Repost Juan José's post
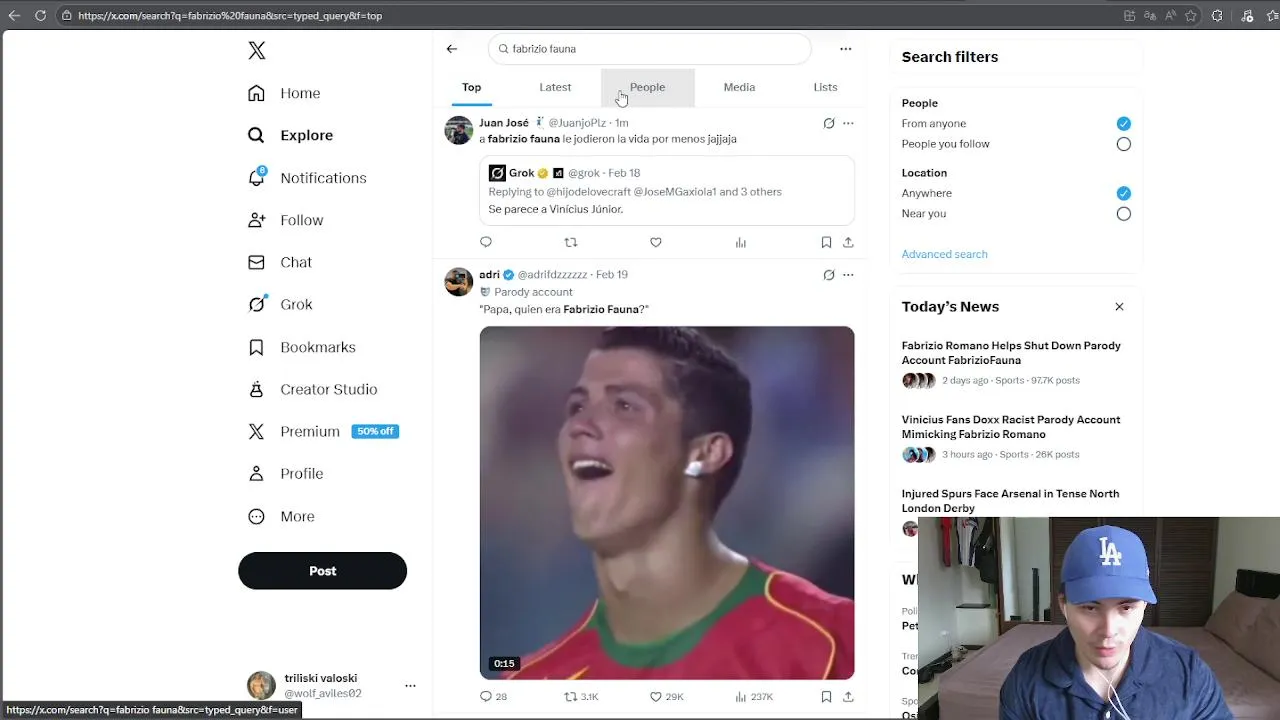The image size is (1280, 720). tap(571, 242)
